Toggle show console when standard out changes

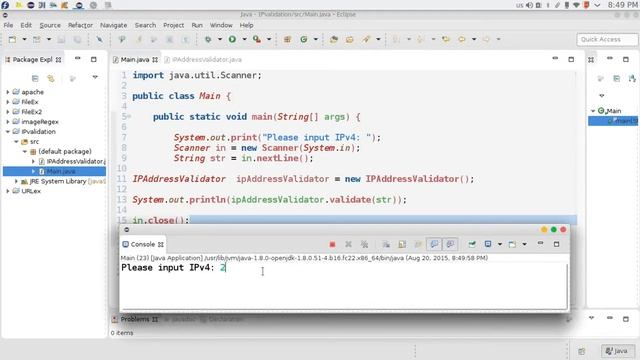pos(434,244)
